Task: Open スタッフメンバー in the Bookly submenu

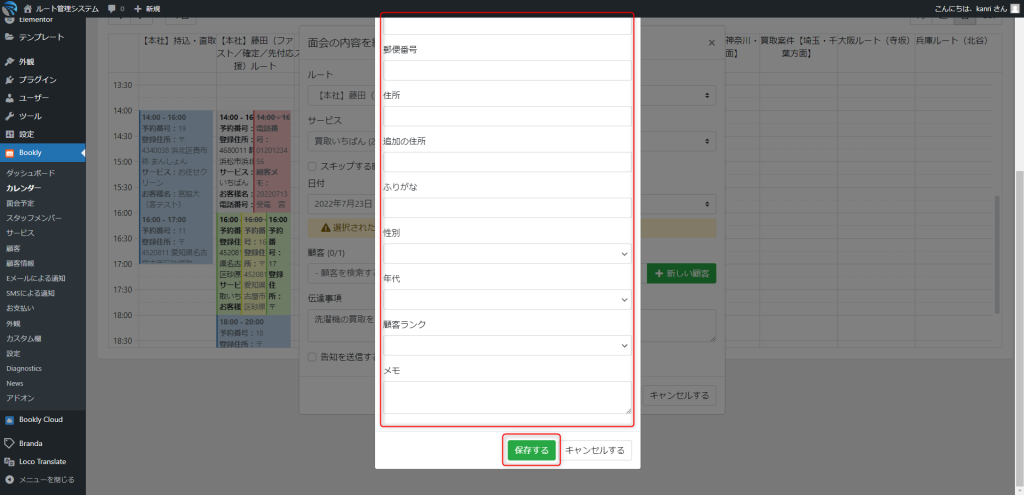Action: pos(34,217)
